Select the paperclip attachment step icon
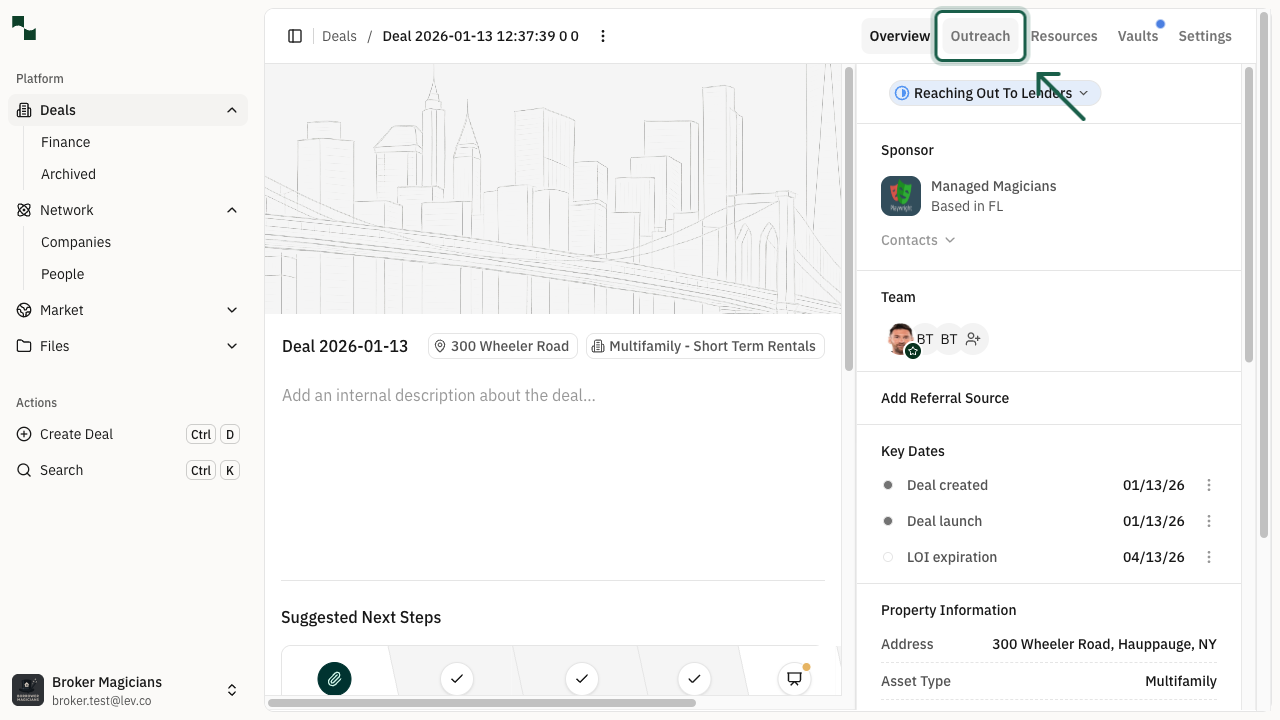The height and width of the screenshot is (720, 1280). pyautogui.click(x=334, y=678)
